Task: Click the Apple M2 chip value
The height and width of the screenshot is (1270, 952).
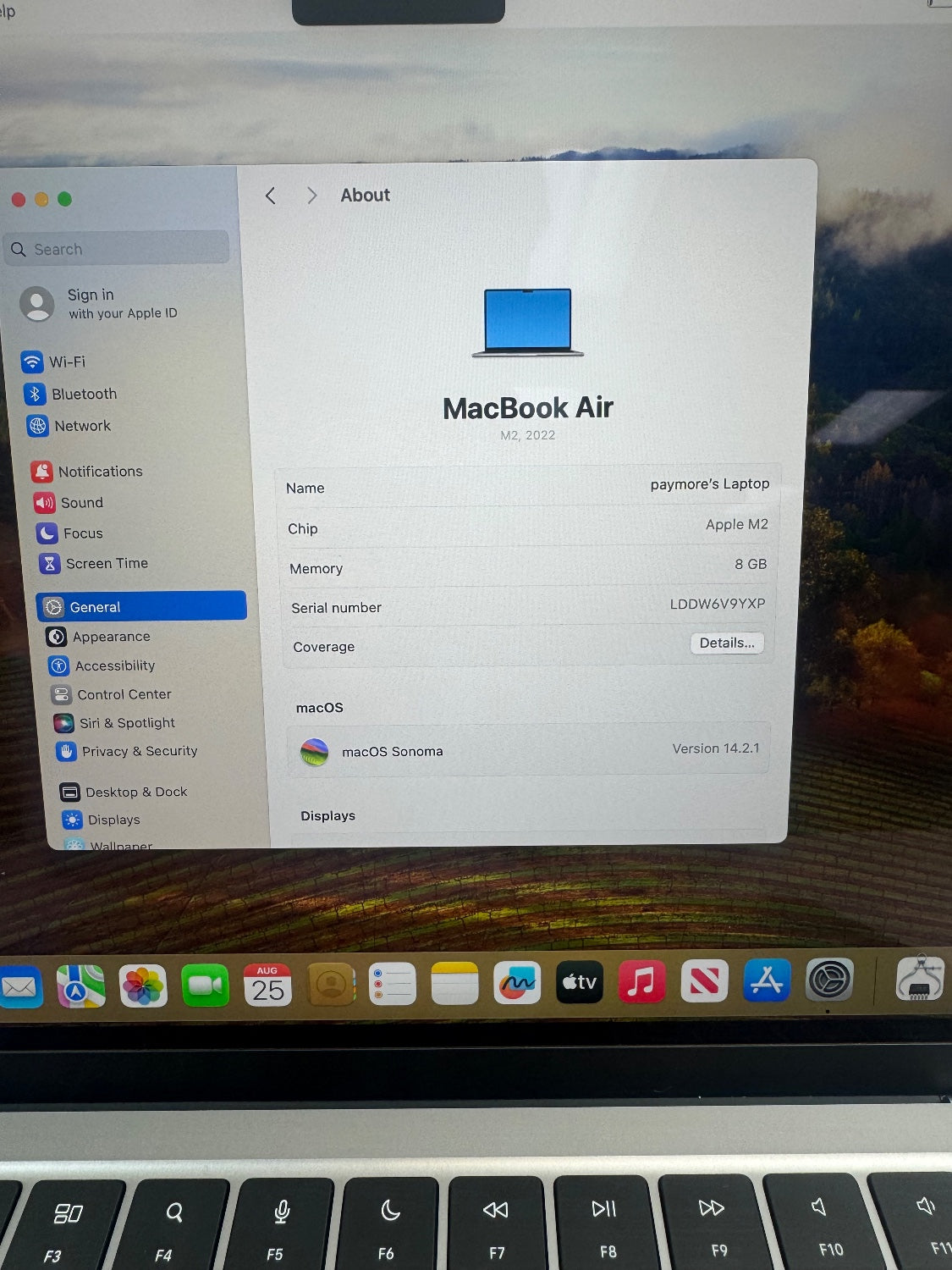Action: [x=737, y=524]
